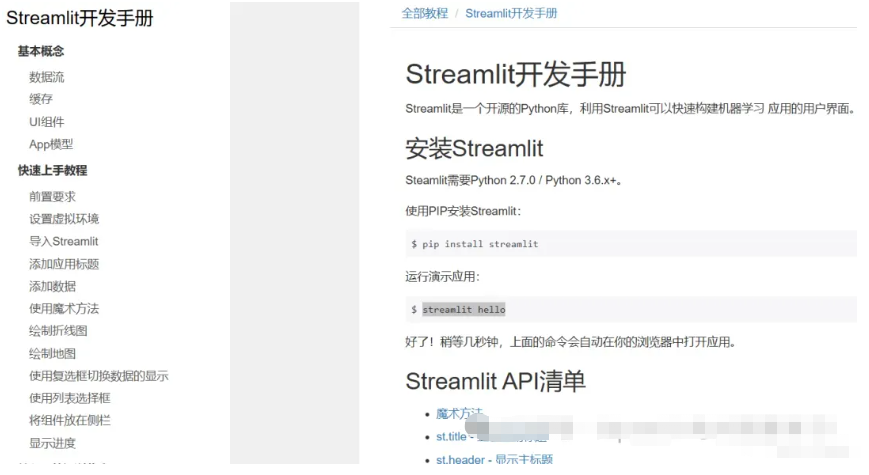
Task: Click the sidebar title Streamlit开发手册
Action: pyautogui.click(x=79, y=18)
